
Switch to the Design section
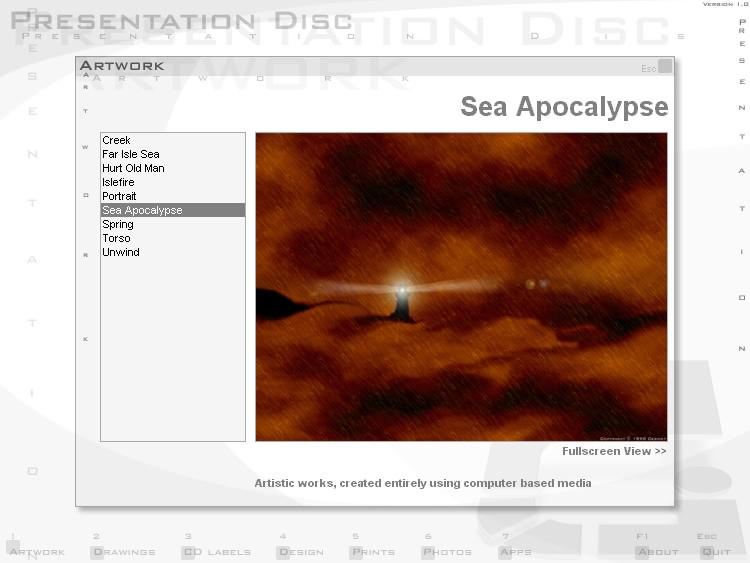(300, 551)
